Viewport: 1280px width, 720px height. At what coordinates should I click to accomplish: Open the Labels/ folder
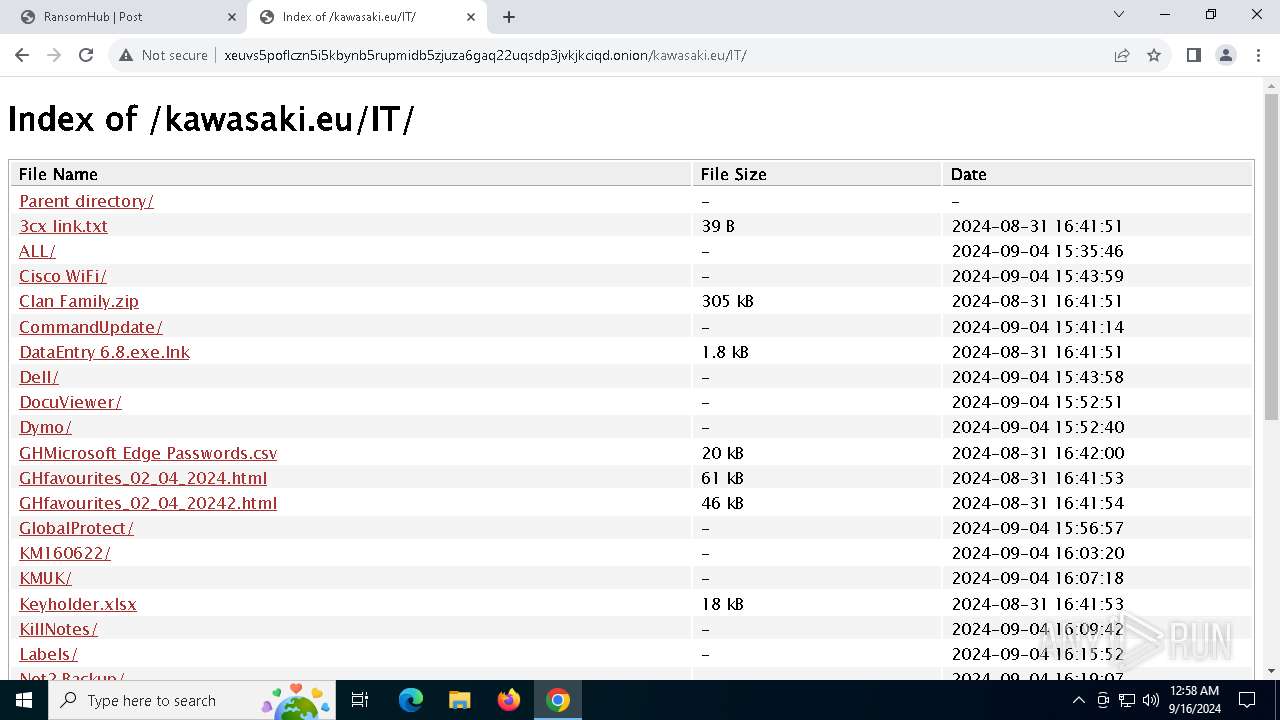point(48,654)
